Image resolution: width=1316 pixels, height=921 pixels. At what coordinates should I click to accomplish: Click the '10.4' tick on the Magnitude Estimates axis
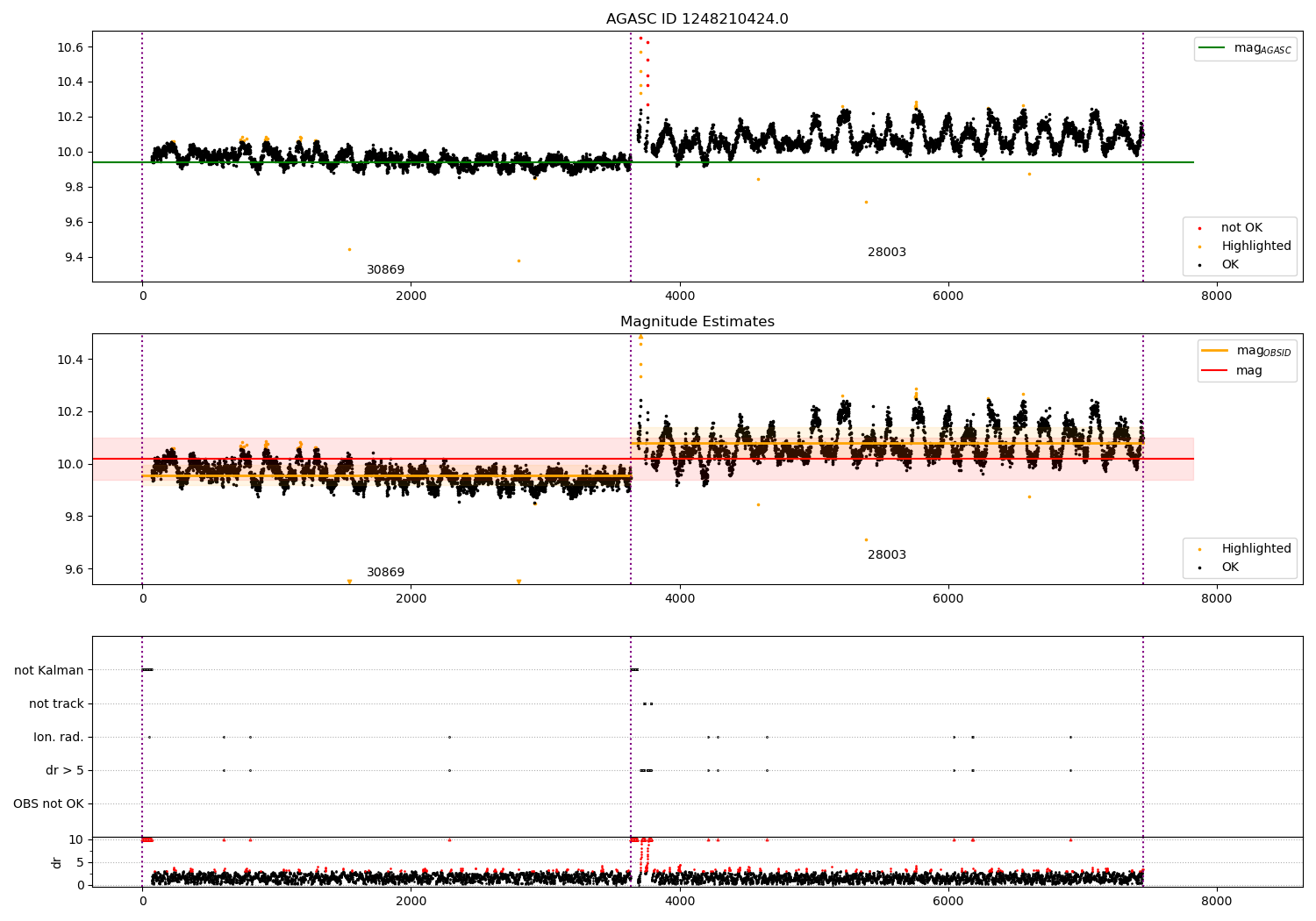tap(70, 361)
